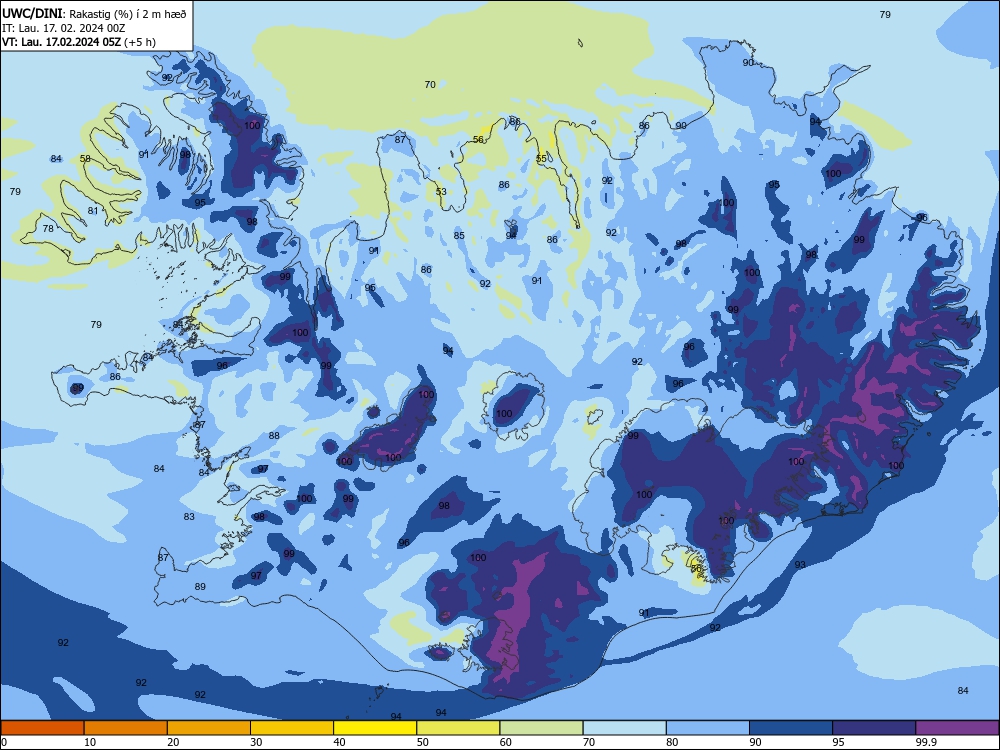Click the map value '89' on the Reykjanes peninsula

(200, 587)
